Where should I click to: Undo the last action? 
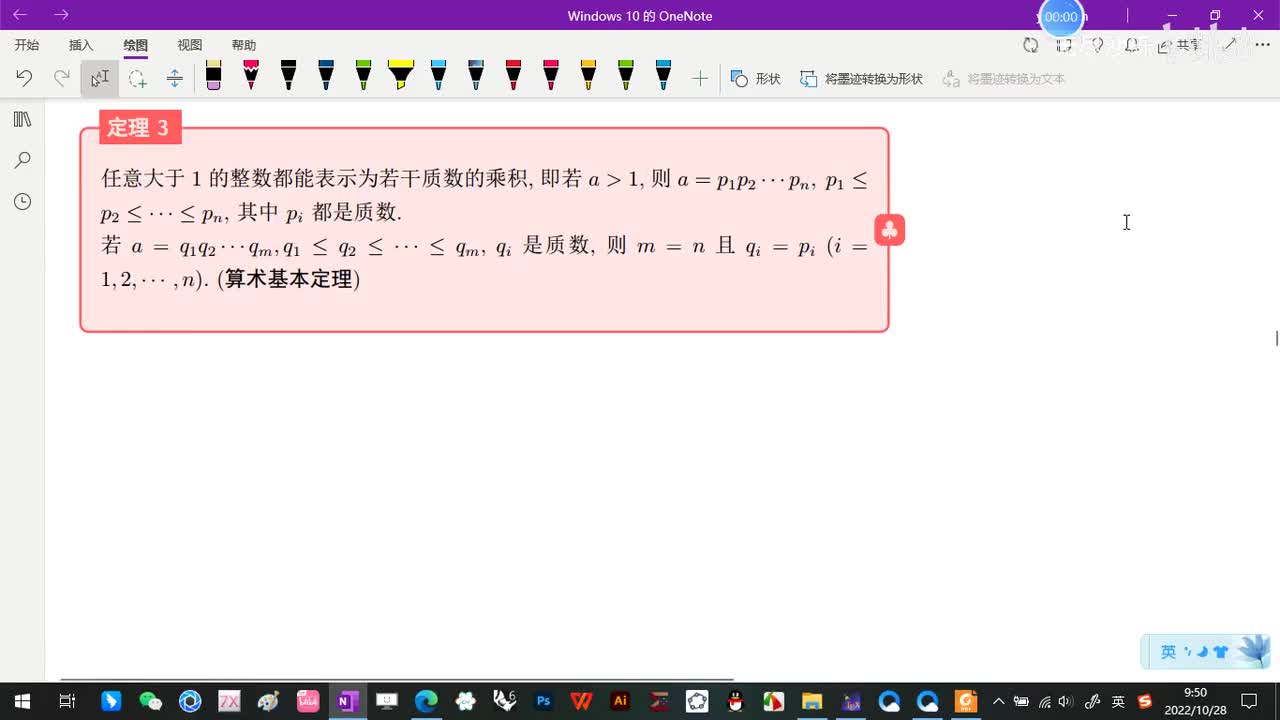pos(24,78)
